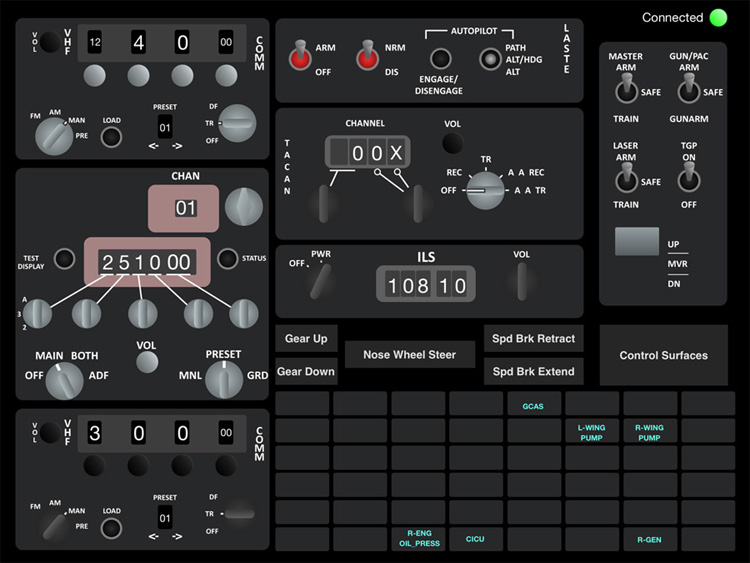Click the green Connected status indicator
This screenshot has width=750, height=563.
tap(718, 18)
